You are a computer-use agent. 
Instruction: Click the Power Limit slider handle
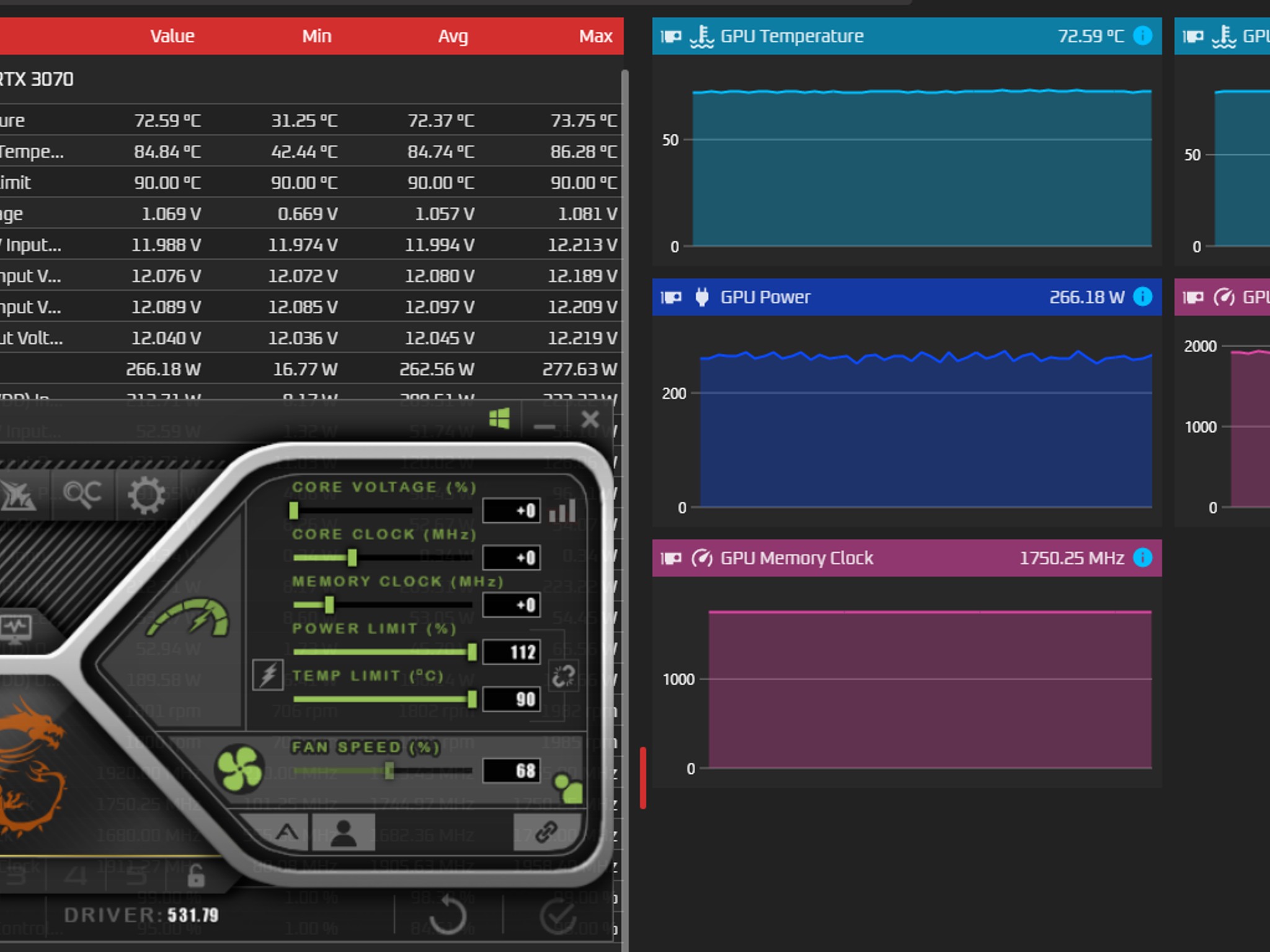[x=473, y=651]
